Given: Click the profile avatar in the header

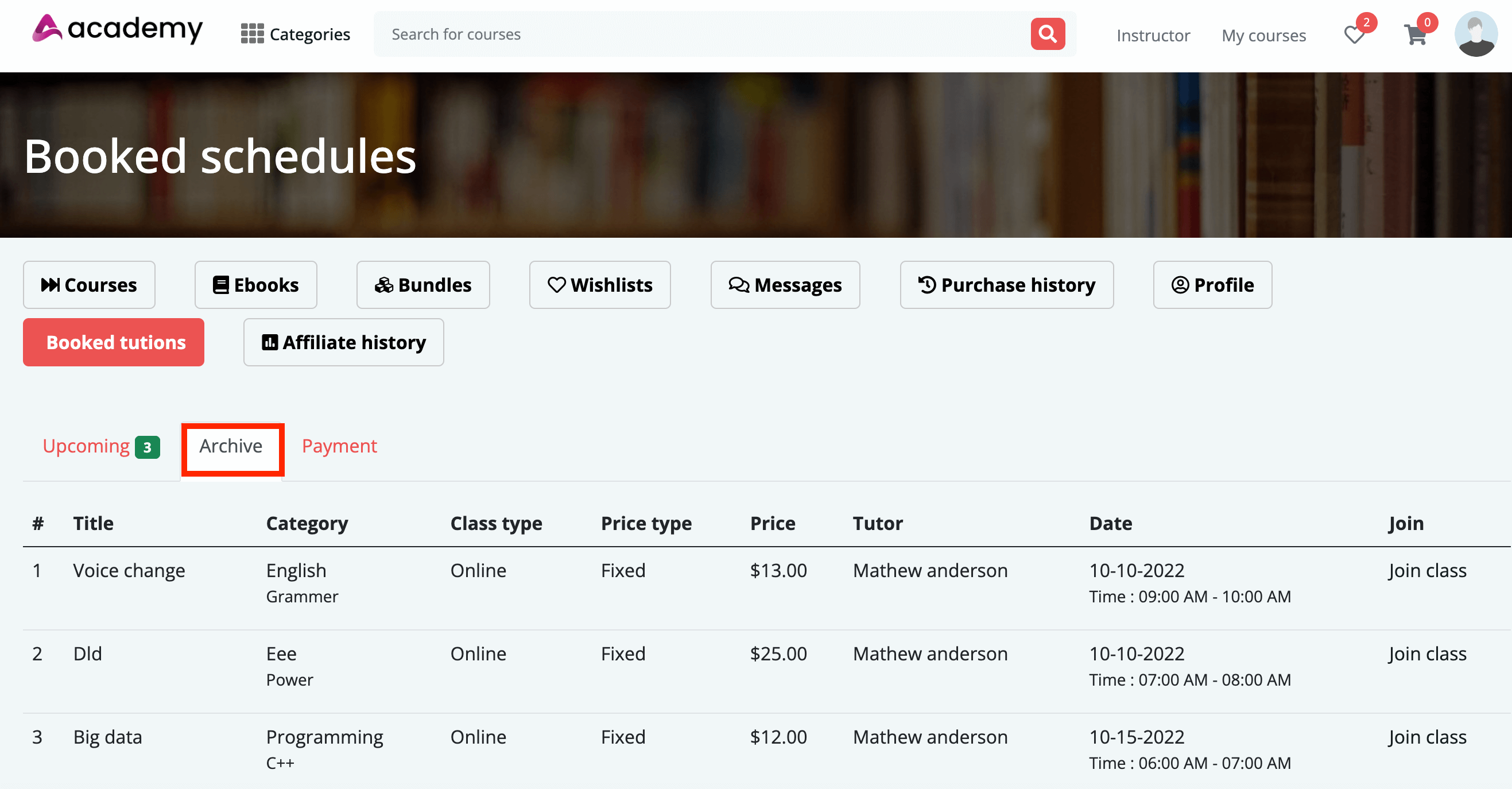Looking at the screenshot, I should [x=1476, y=34].
